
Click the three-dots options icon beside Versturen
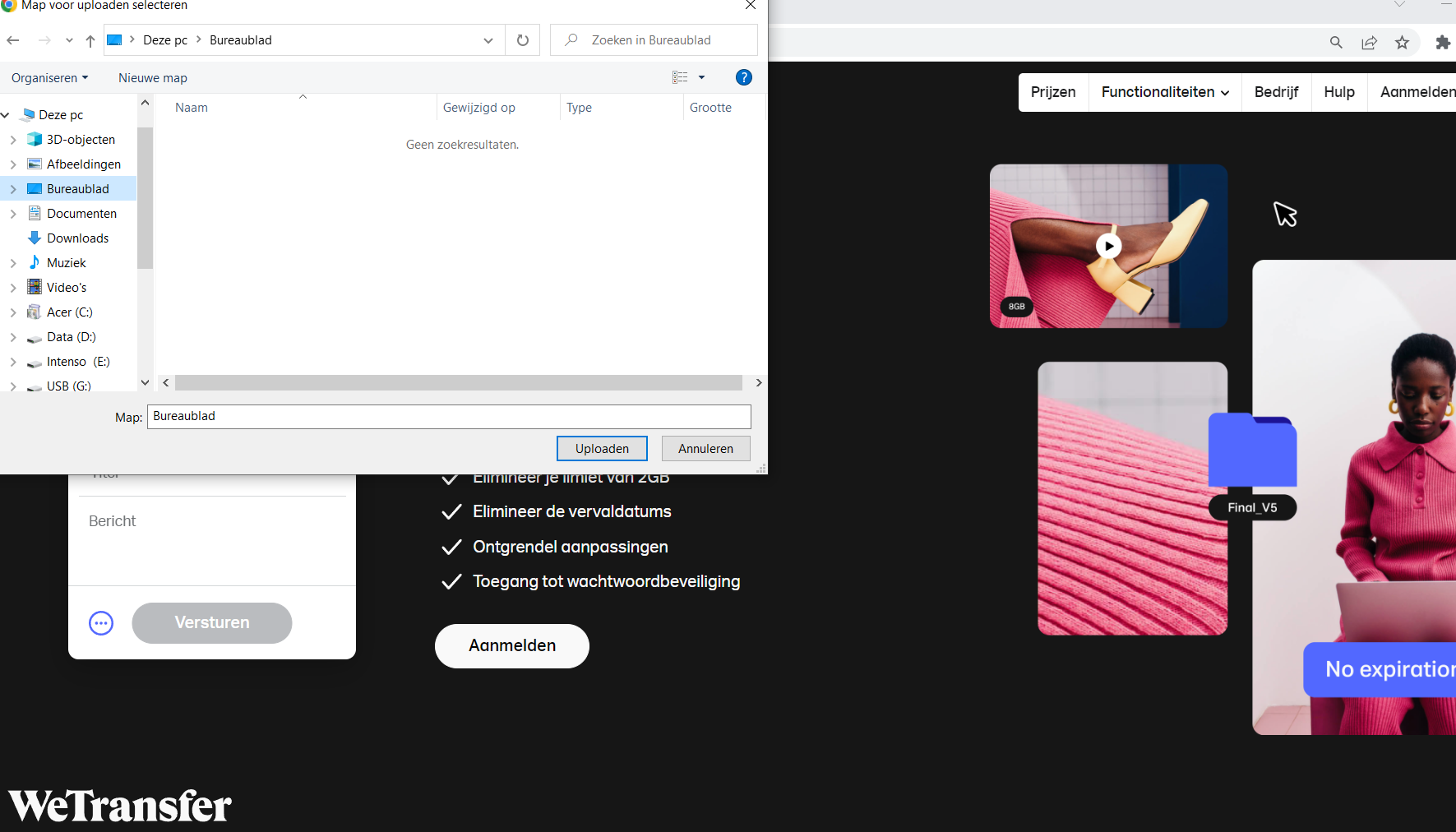click(101, 623)
